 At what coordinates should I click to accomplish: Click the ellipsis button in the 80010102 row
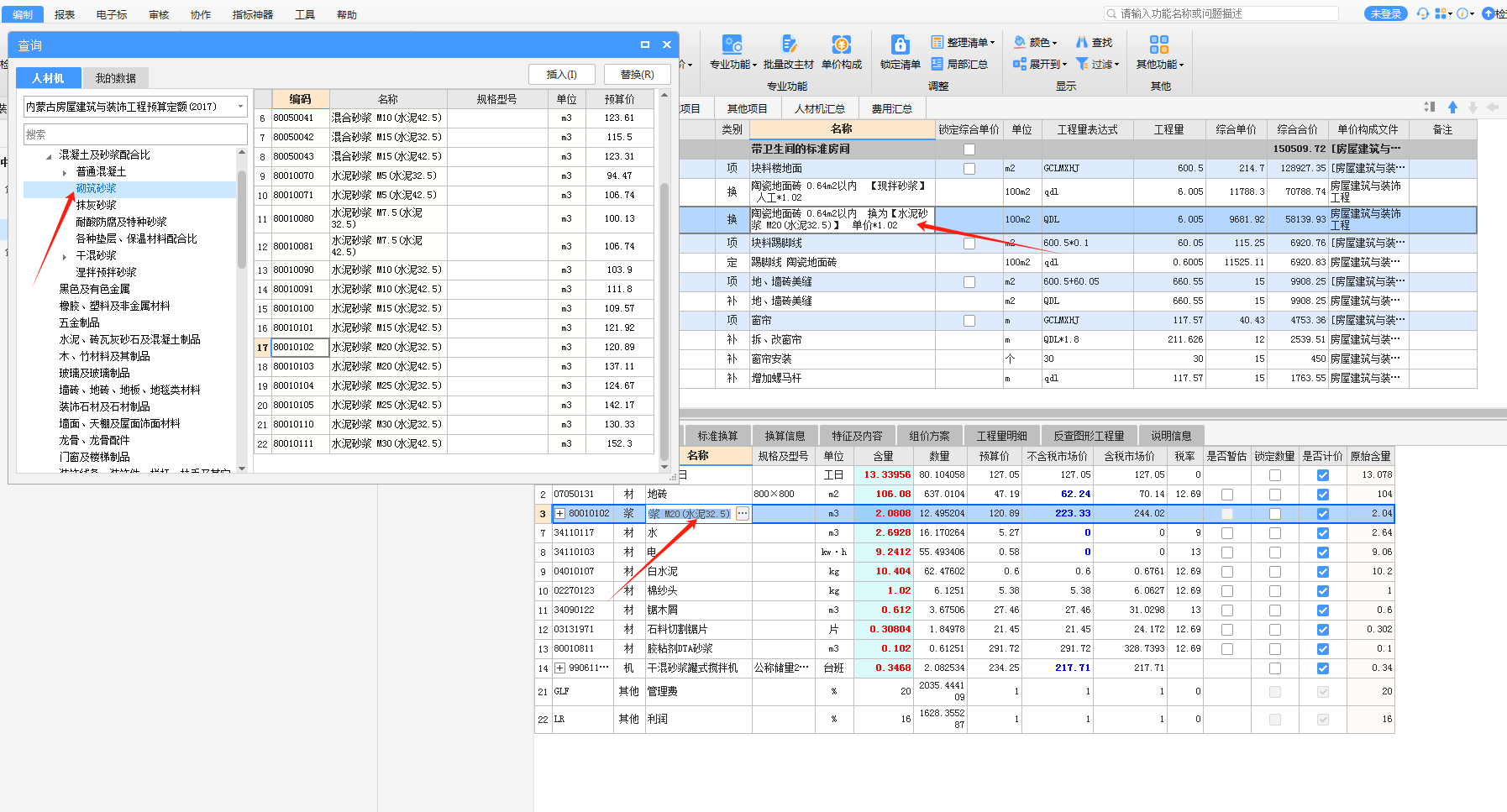[743, 514]
